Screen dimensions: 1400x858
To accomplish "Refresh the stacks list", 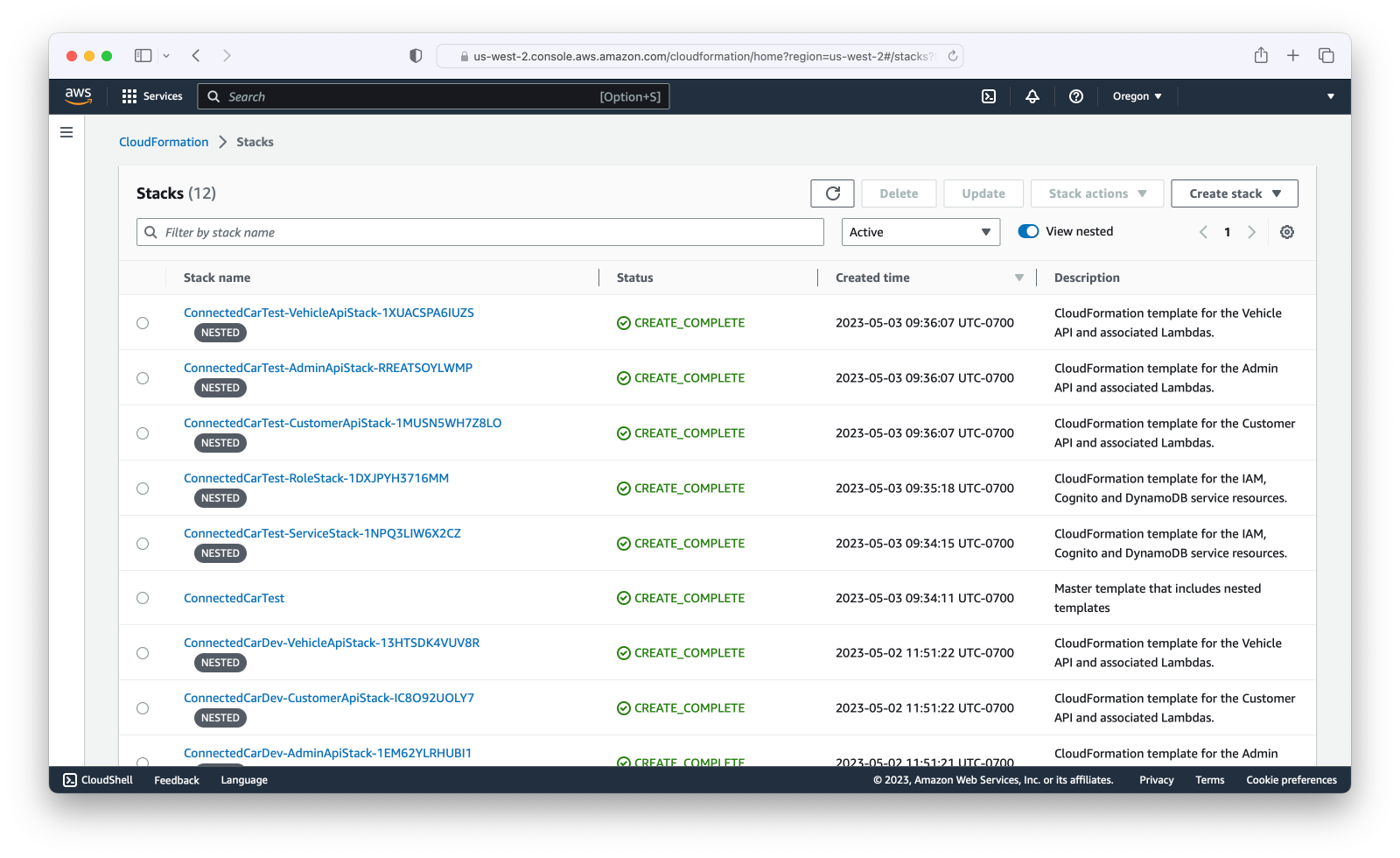I will [832, 193].
